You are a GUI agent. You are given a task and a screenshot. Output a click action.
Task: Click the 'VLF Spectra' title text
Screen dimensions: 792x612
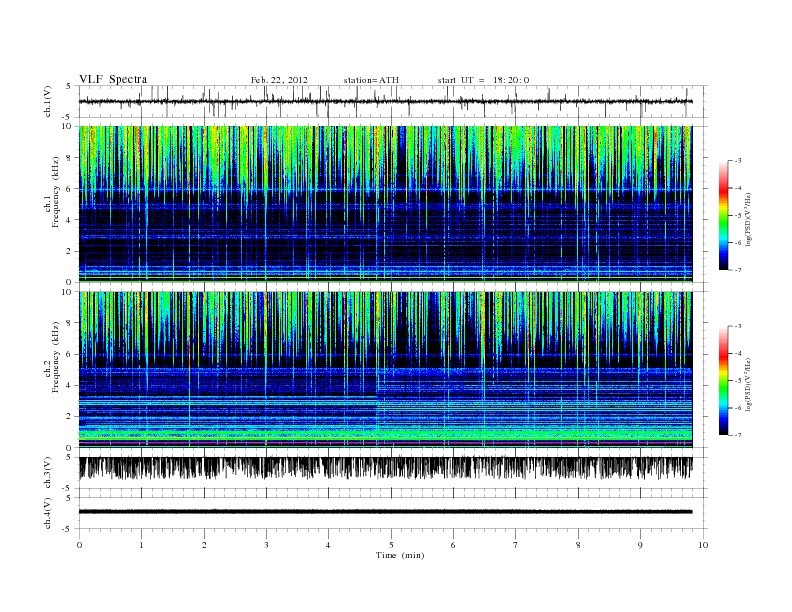coord(113,79)
